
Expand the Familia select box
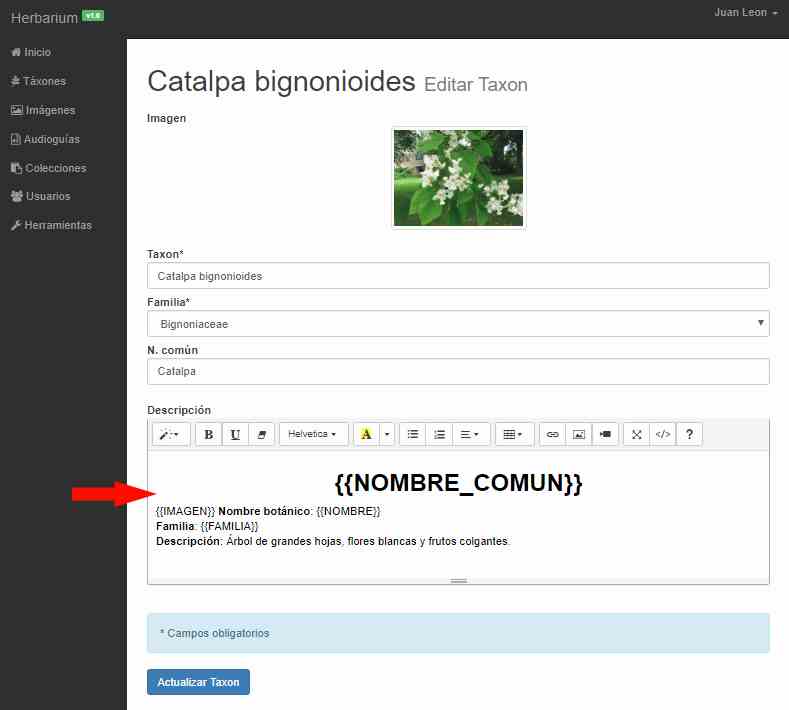click(458, 324)
